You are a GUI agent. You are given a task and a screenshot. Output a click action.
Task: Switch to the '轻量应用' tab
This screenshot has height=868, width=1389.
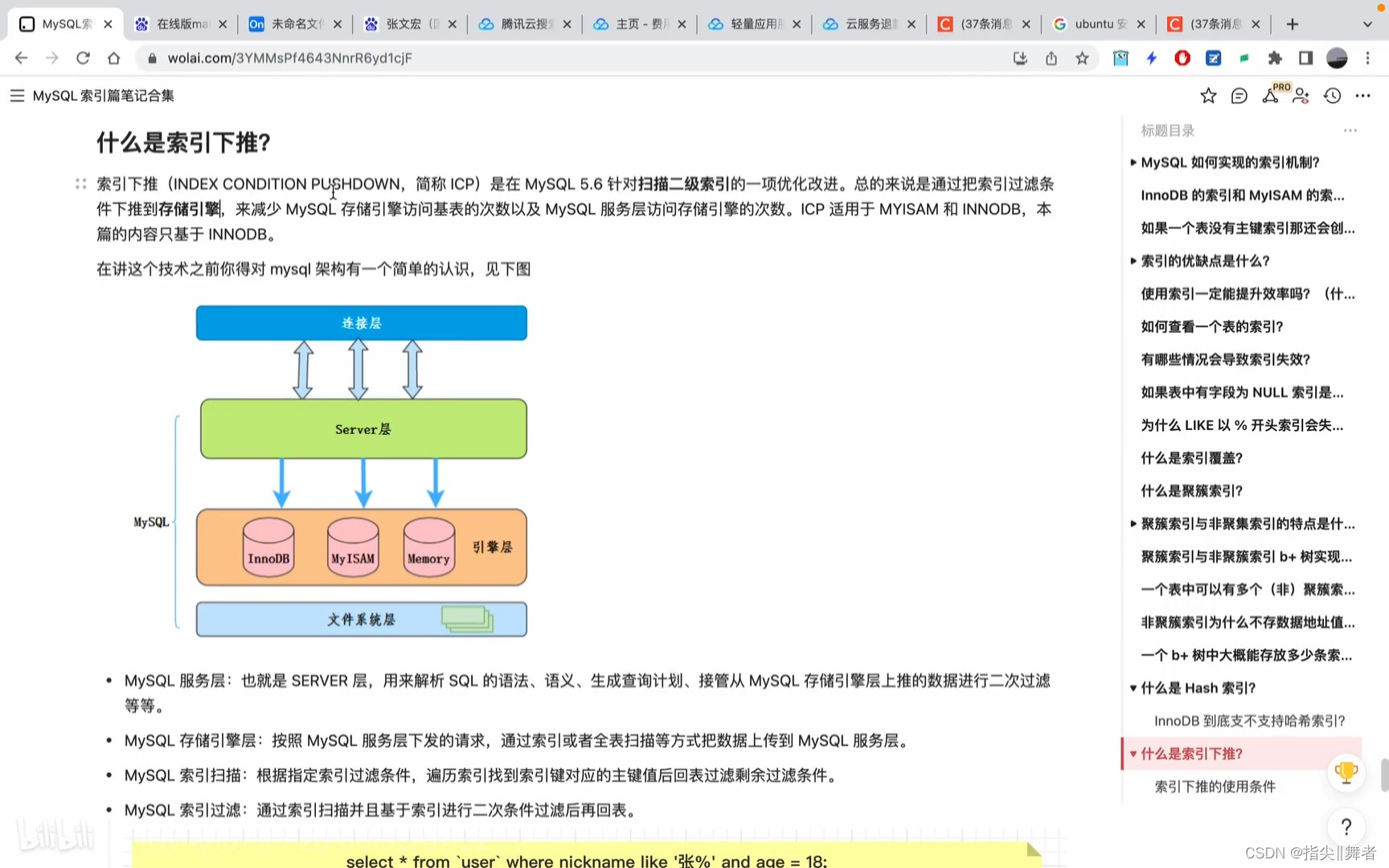click(755, 24)
